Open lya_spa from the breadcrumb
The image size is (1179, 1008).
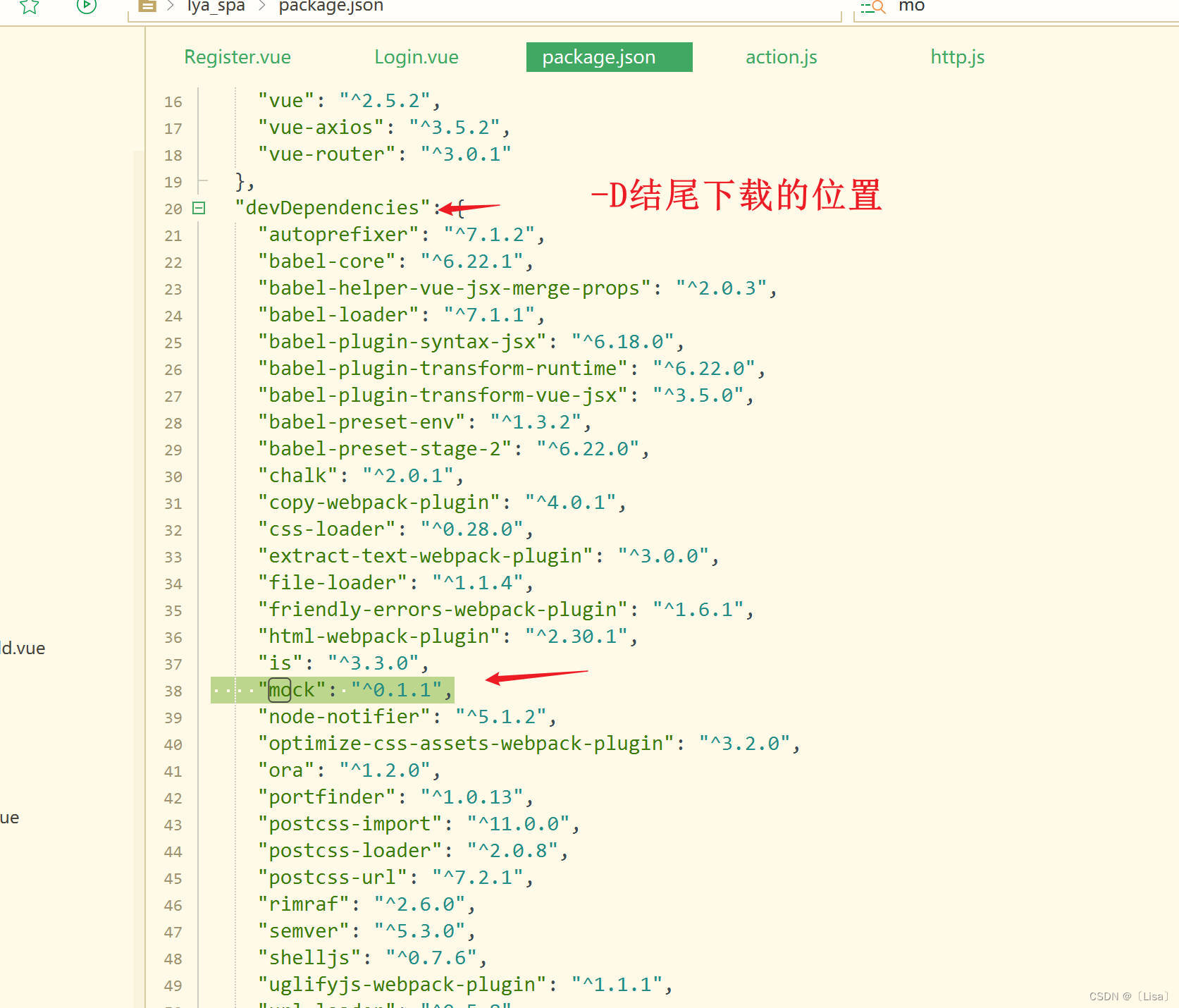point(215,6)
